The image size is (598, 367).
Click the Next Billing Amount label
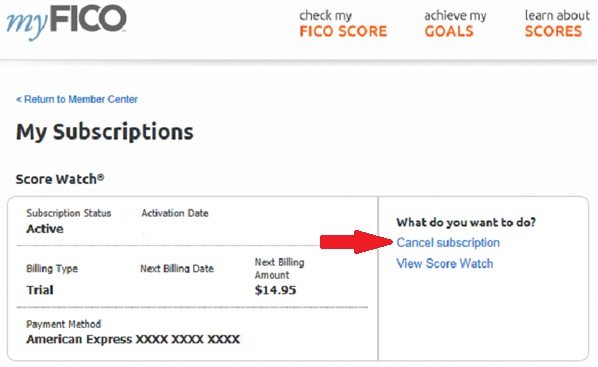[279, 269]
